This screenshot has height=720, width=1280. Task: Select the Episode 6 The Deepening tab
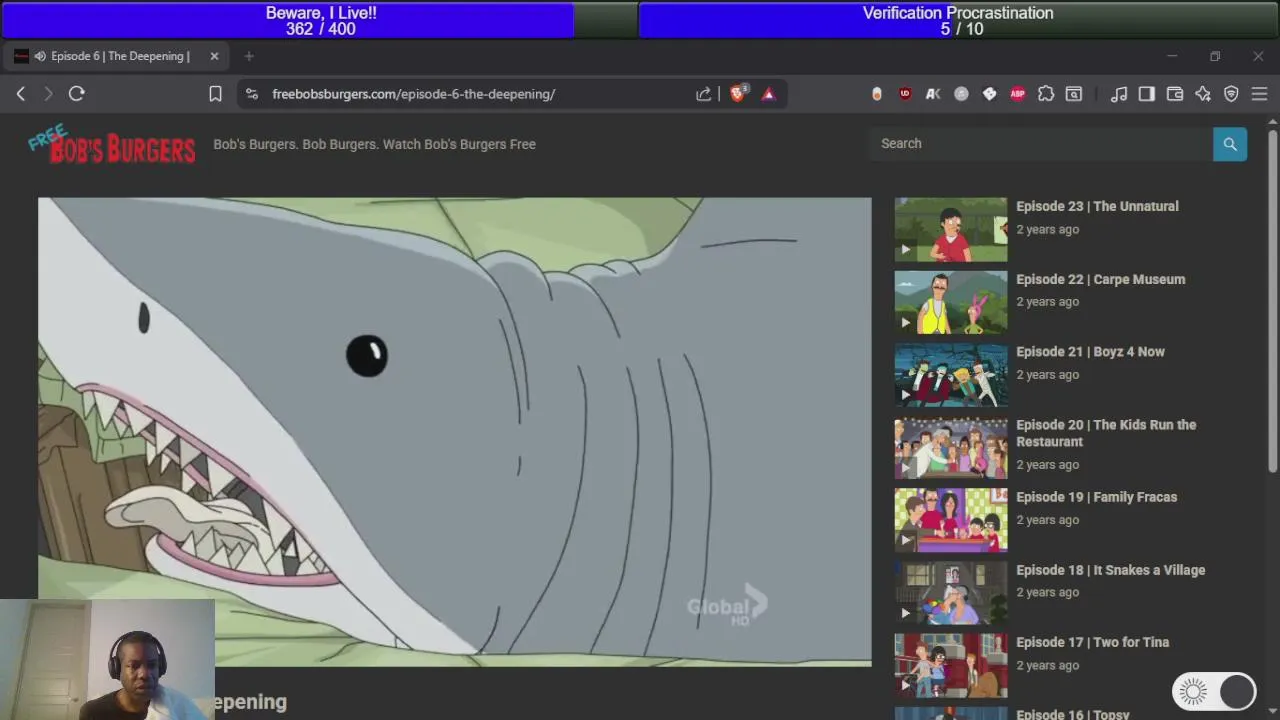[x=115, y=56]
